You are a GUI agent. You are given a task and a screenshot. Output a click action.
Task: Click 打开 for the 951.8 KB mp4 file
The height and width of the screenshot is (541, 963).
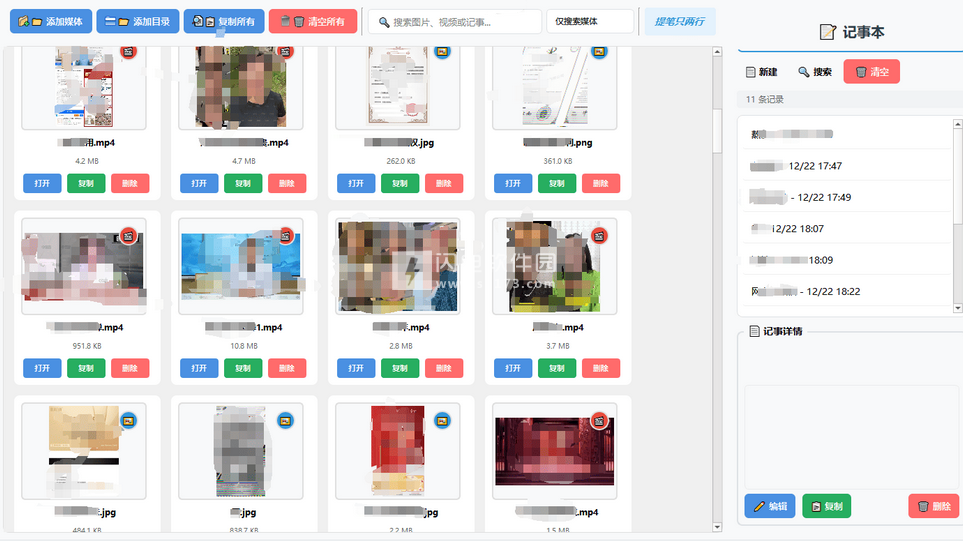[42, 368]
